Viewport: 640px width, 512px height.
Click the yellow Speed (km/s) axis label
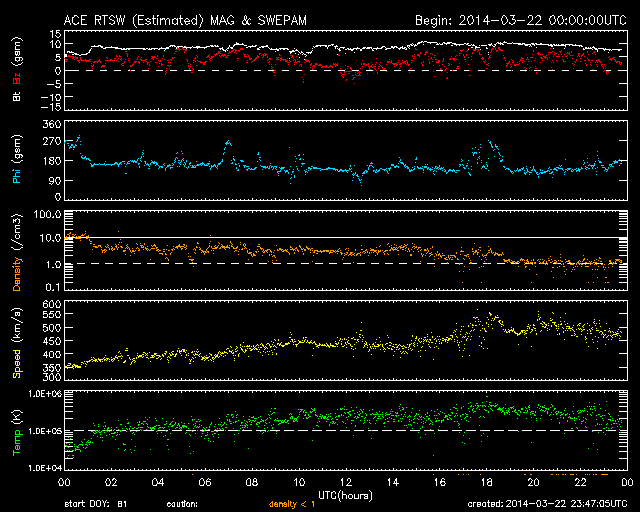point(16,345)
